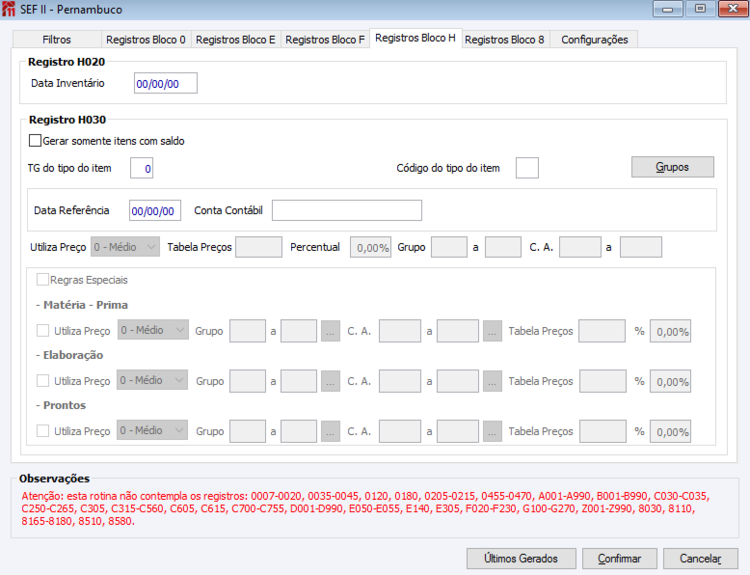Click the Código do tipo do item field
750x575 pixels.
click(x=527, y=168)
